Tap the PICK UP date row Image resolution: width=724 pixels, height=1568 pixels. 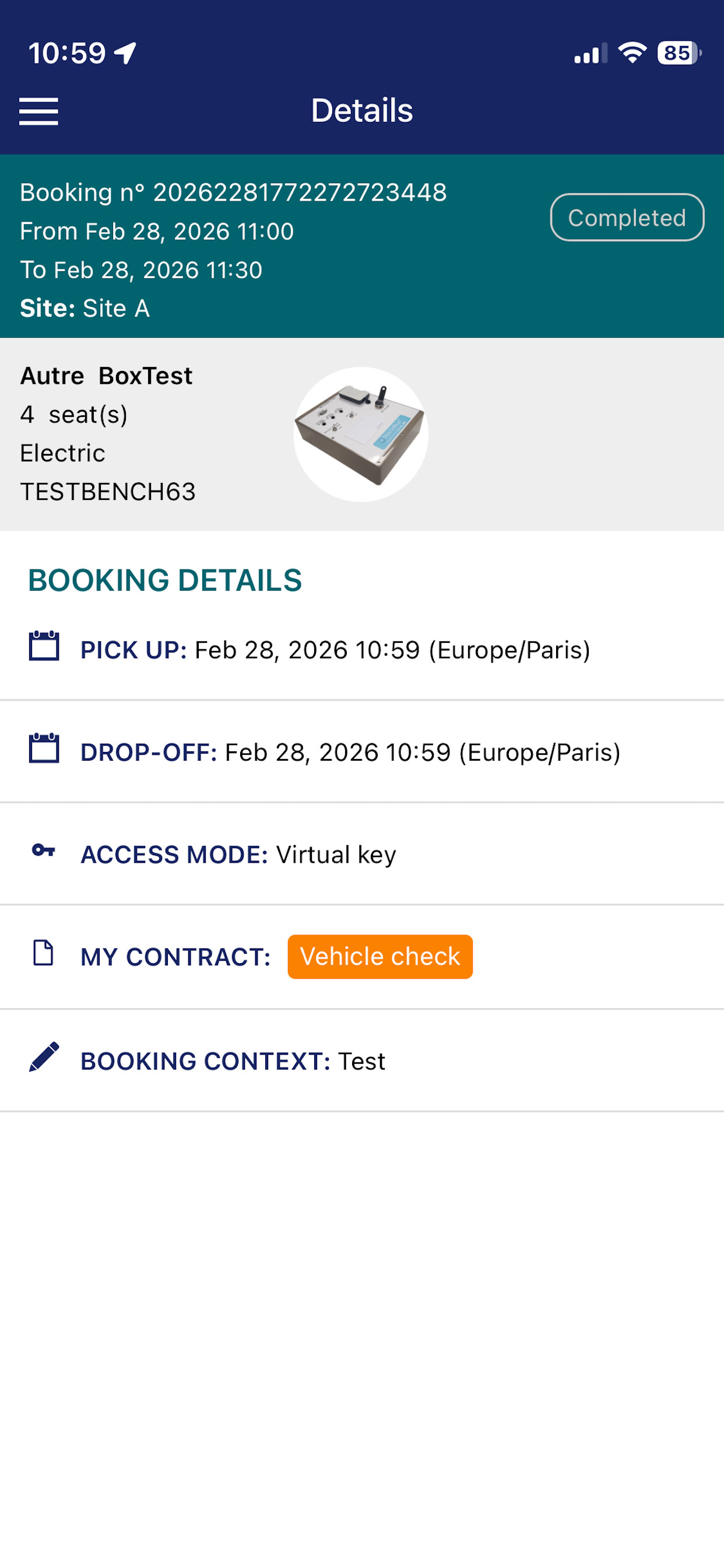(362, 649)
